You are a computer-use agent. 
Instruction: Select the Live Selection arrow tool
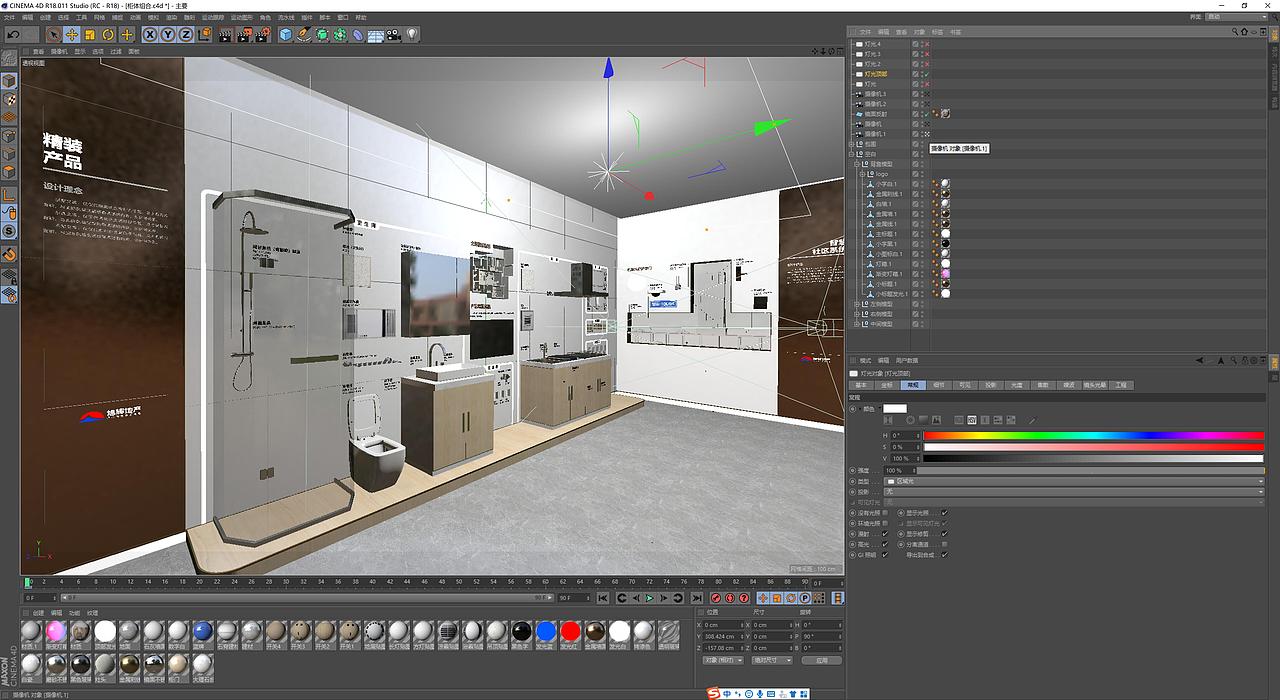point(53,35)
